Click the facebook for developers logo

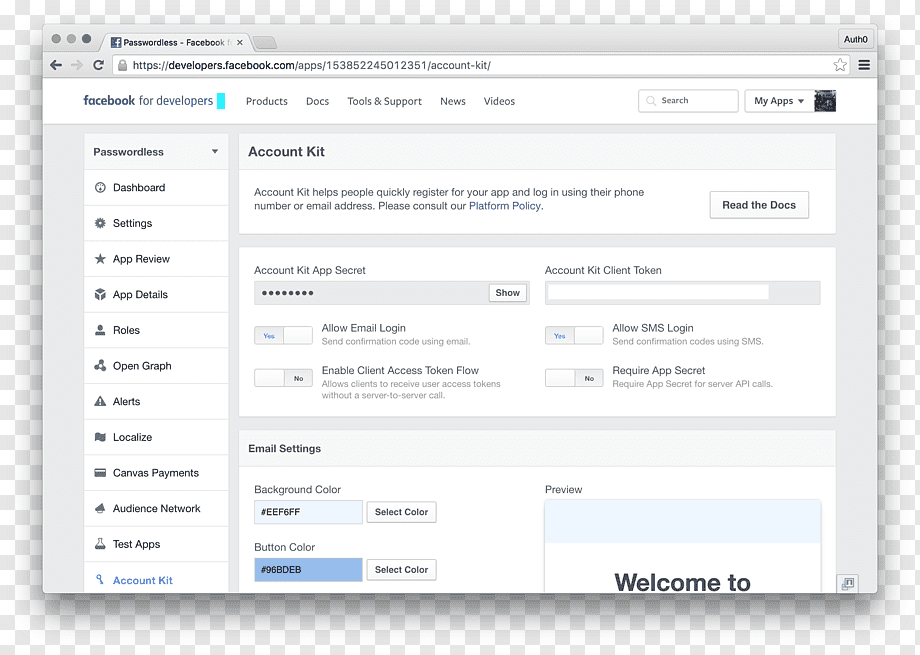point(148,100)
